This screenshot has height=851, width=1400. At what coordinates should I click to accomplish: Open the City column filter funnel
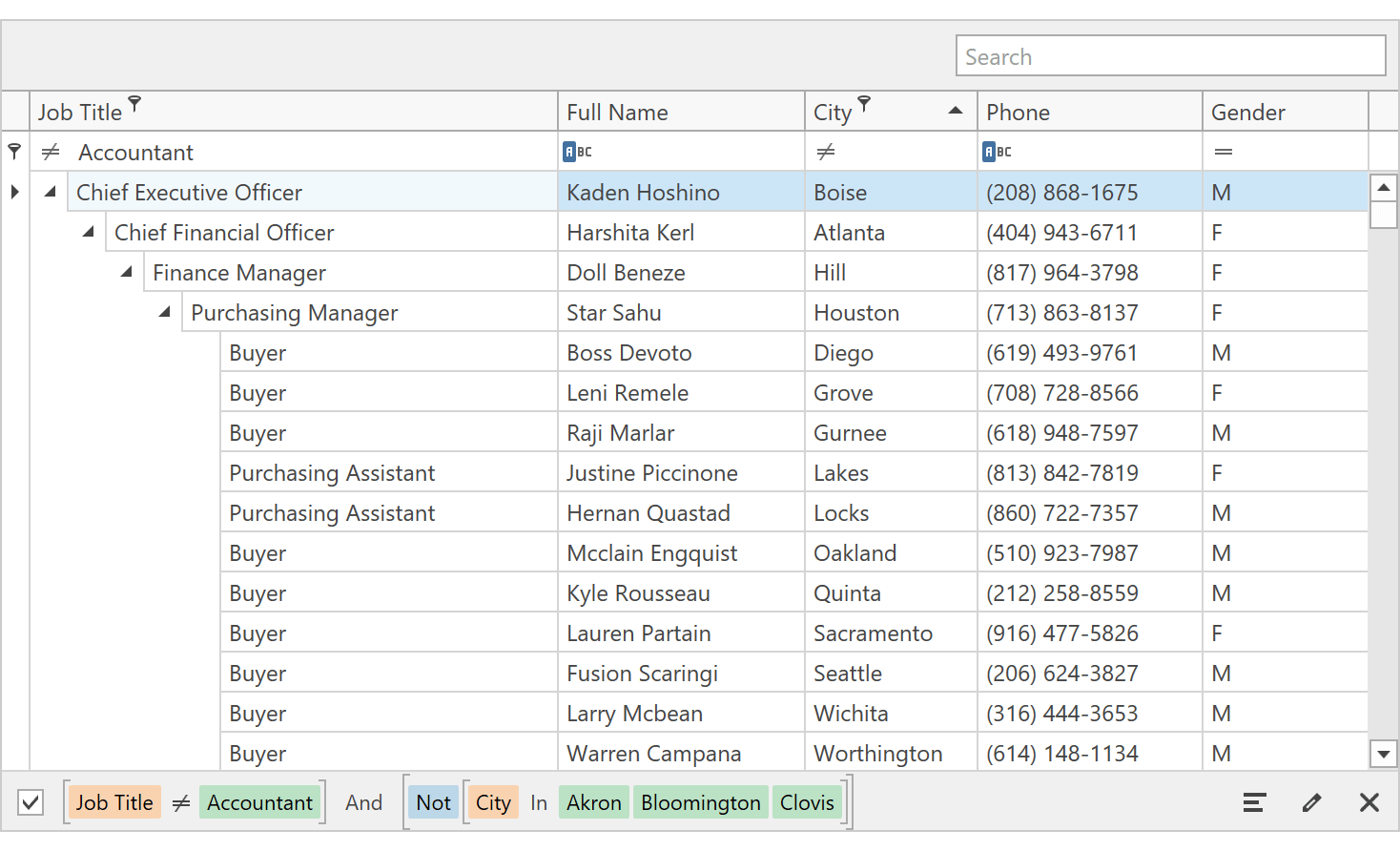[x=864, y=103]
